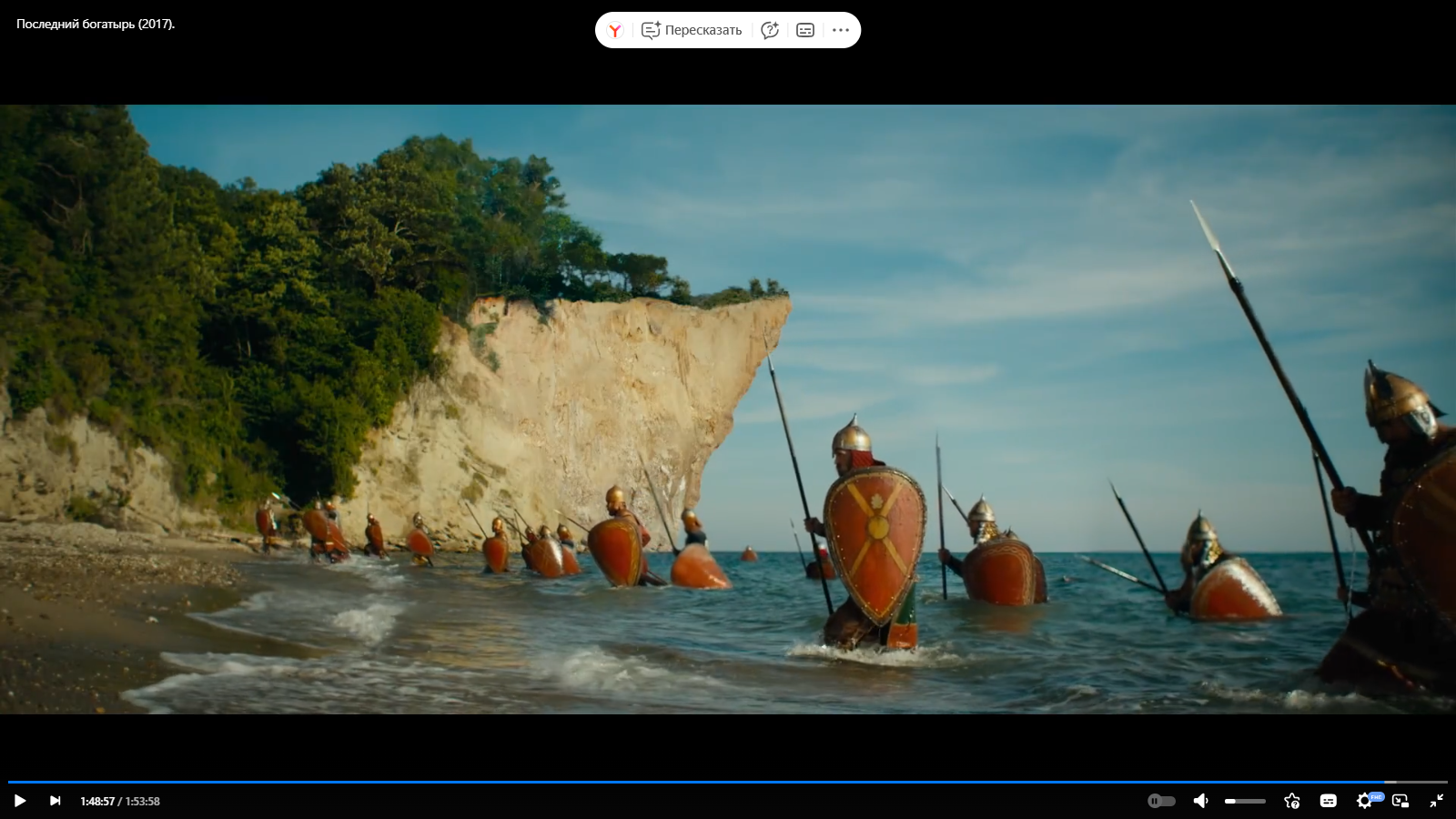Click the Пересказать summarize button
1456x819 pixels.
(692, 30)
